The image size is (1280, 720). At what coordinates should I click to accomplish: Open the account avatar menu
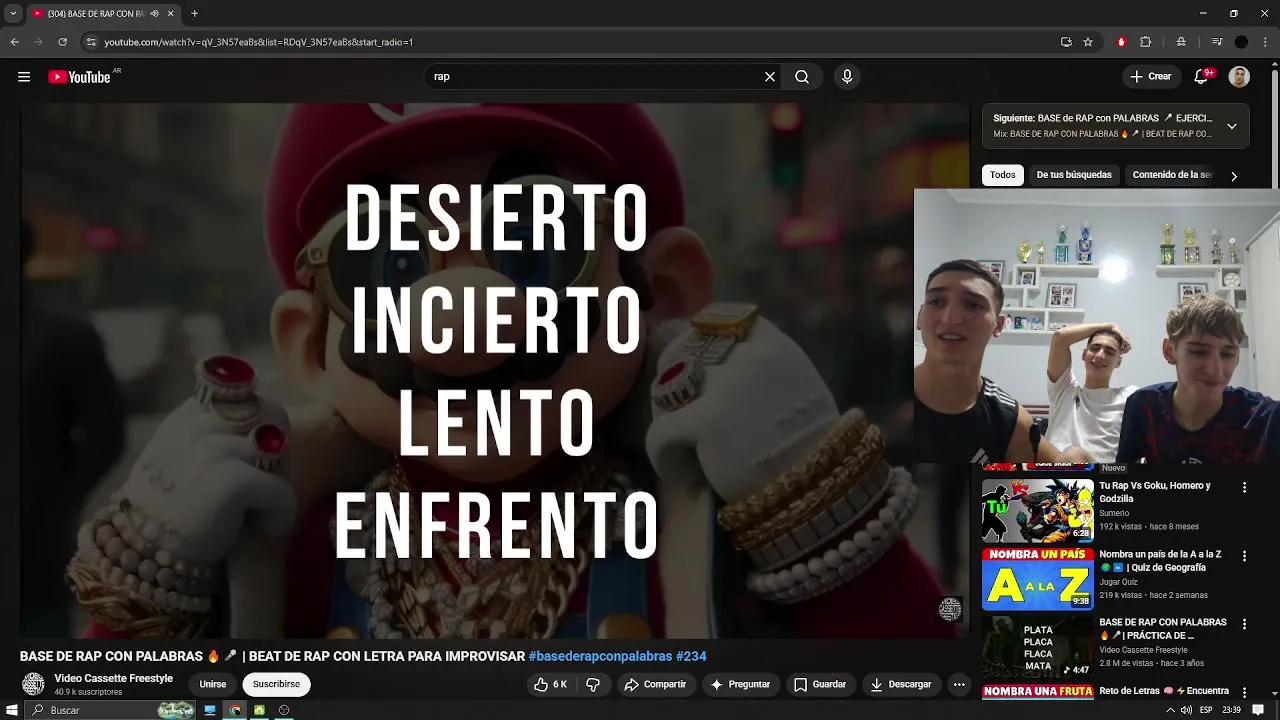(1239, 77)
